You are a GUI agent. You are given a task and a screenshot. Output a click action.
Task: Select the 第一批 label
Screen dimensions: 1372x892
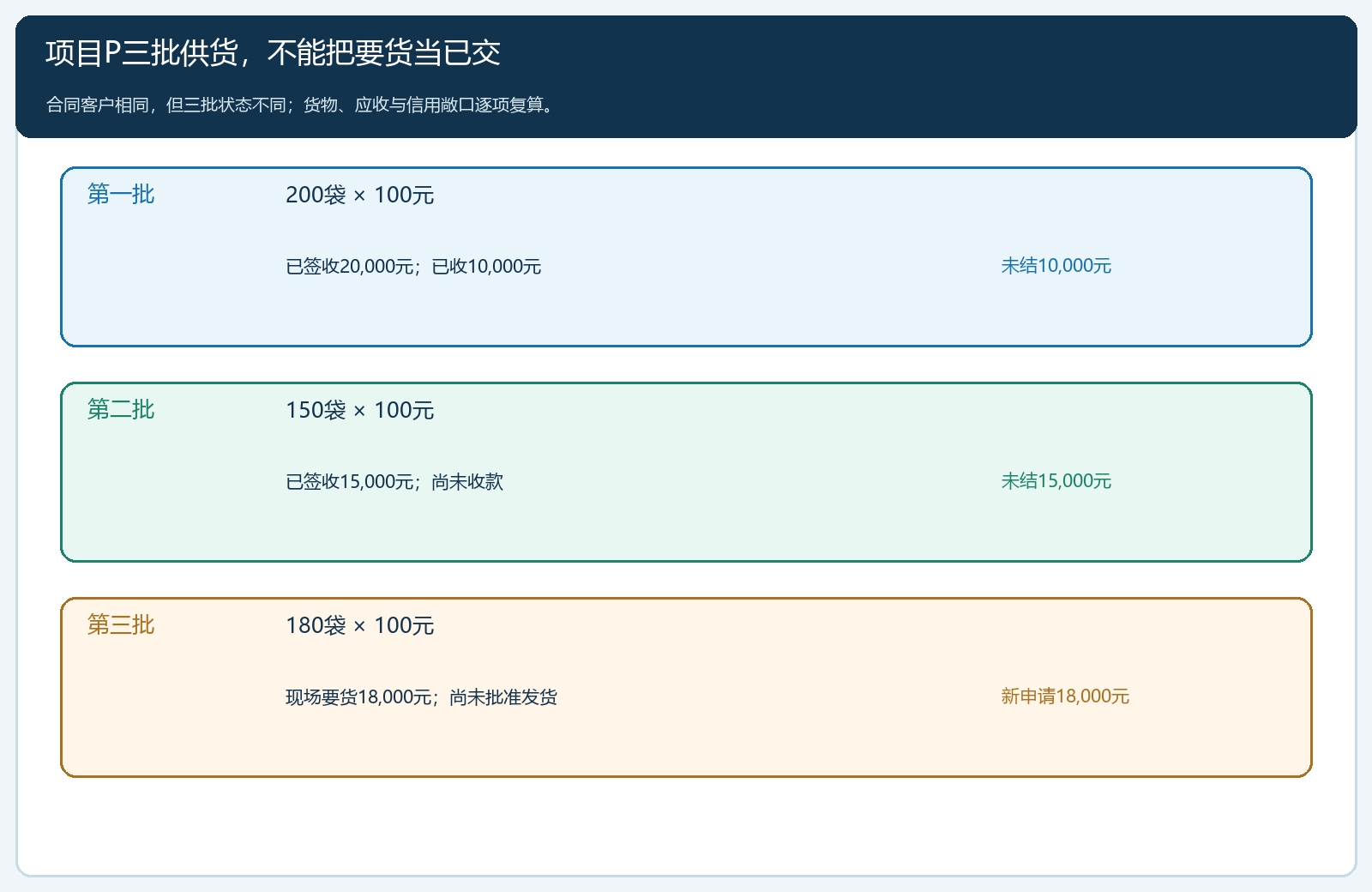(121, 195)
